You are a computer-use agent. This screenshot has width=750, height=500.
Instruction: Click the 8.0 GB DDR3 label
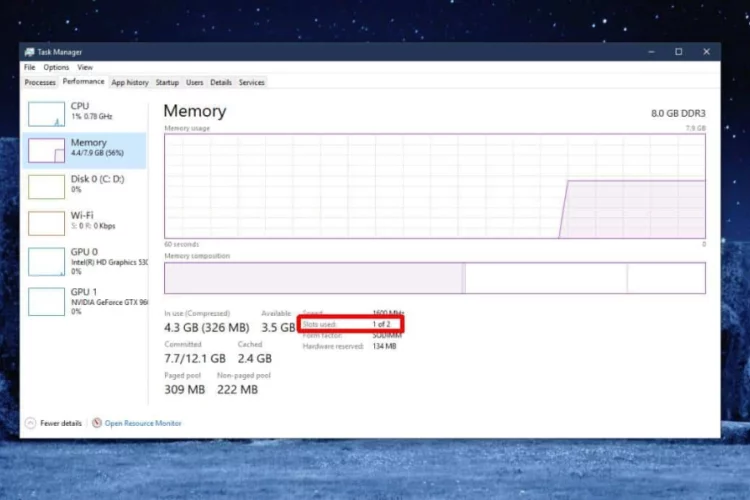[678, 113]
